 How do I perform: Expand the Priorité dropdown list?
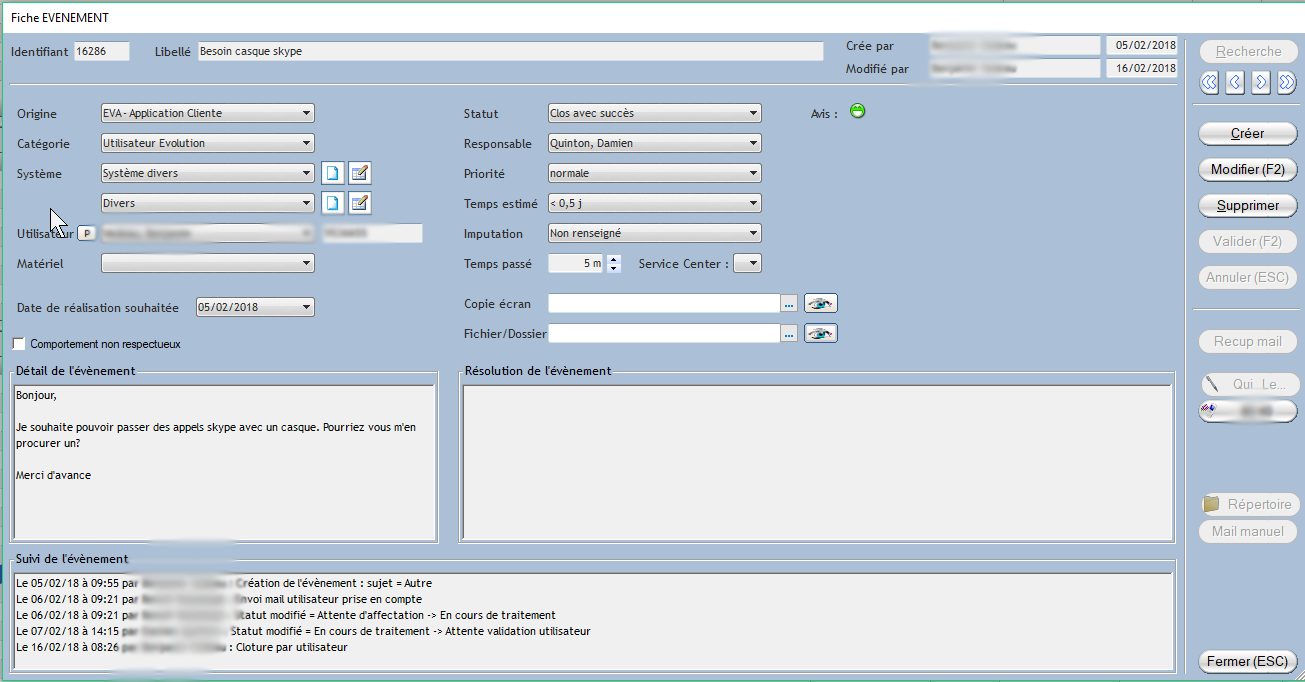pyautogui.click(x=754, y=174)
